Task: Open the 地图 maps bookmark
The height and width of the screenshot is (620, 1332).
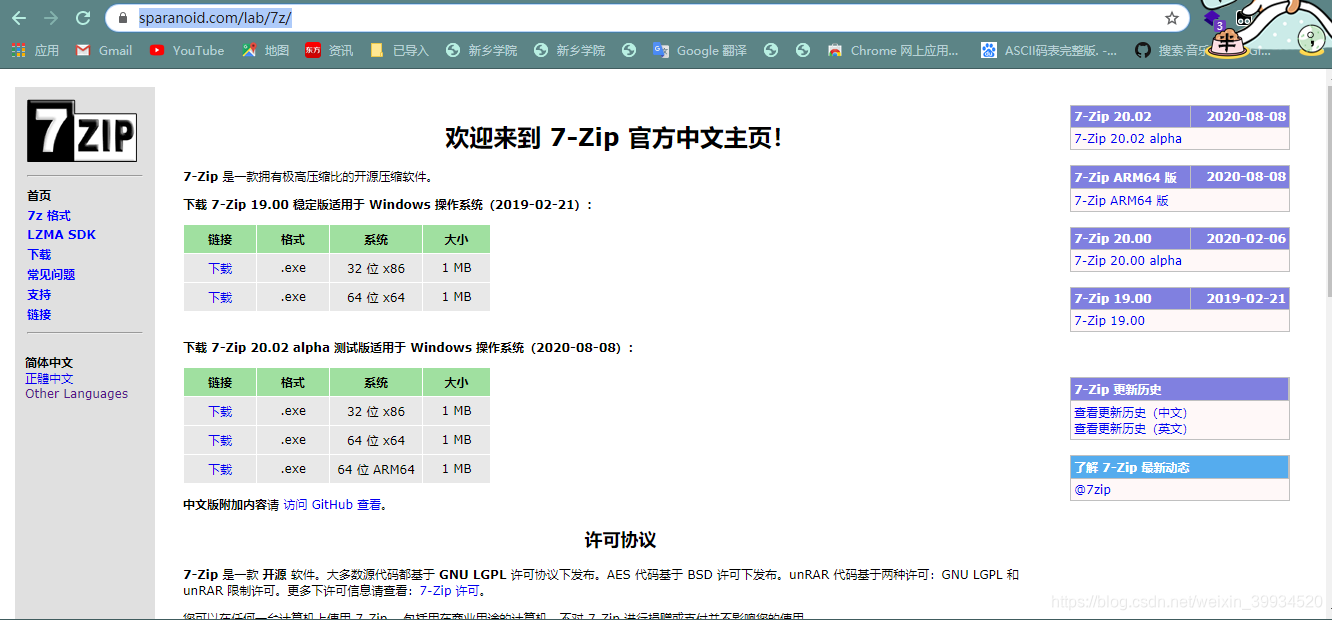Action: point(265,50)
